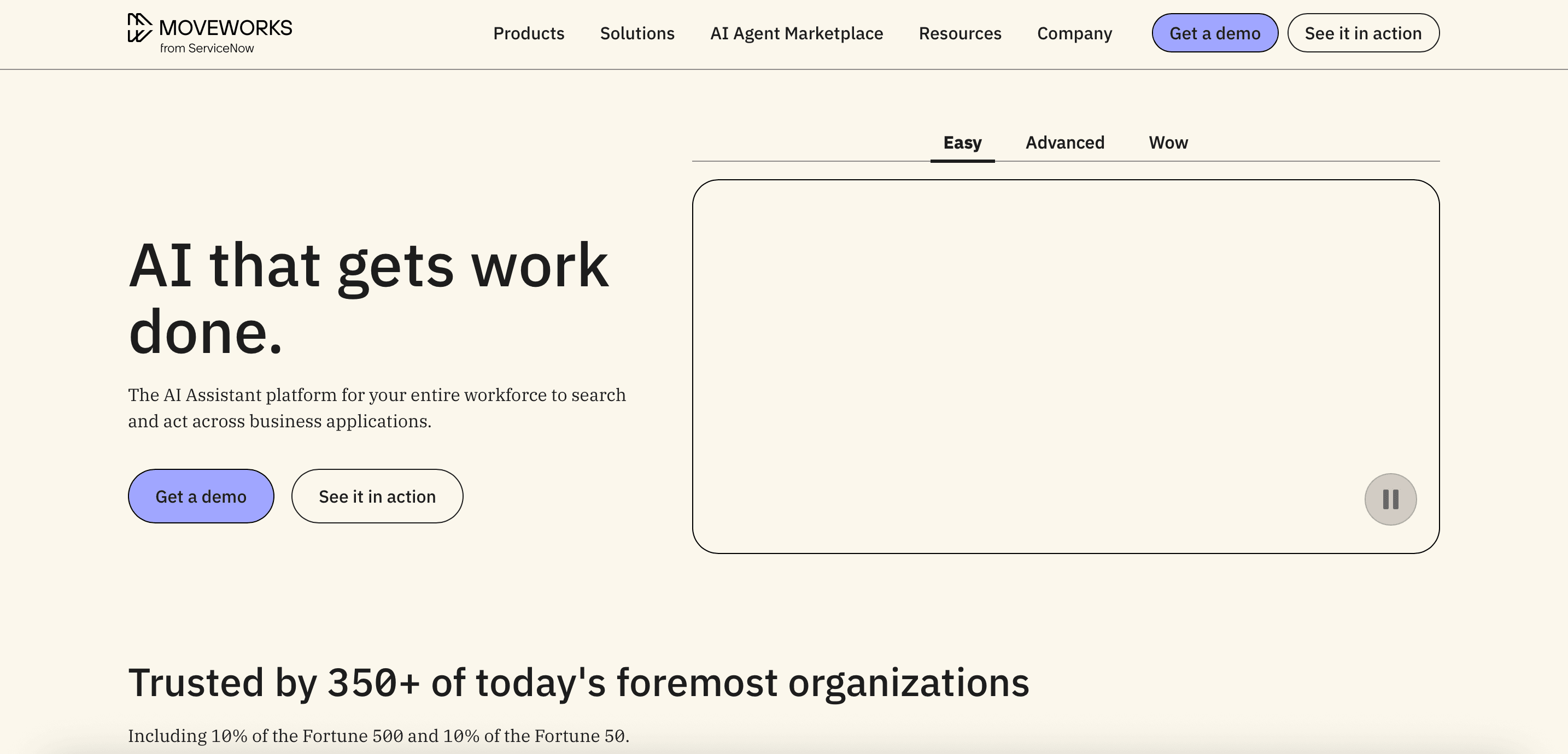The image size is (1568, 754).
Task: Switch to the Advanced tab
Action: [1064, 143]
